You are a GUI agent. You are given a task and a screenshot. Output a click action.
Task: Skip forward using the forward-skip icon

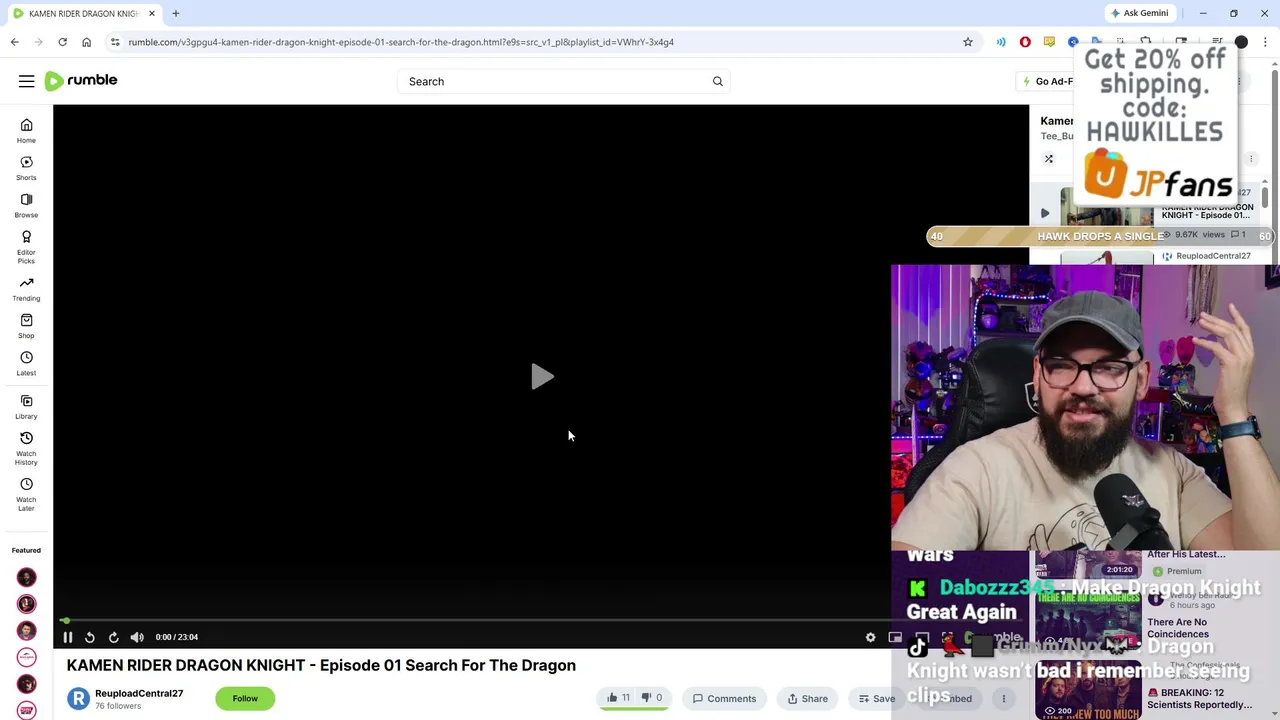(114, 637)
